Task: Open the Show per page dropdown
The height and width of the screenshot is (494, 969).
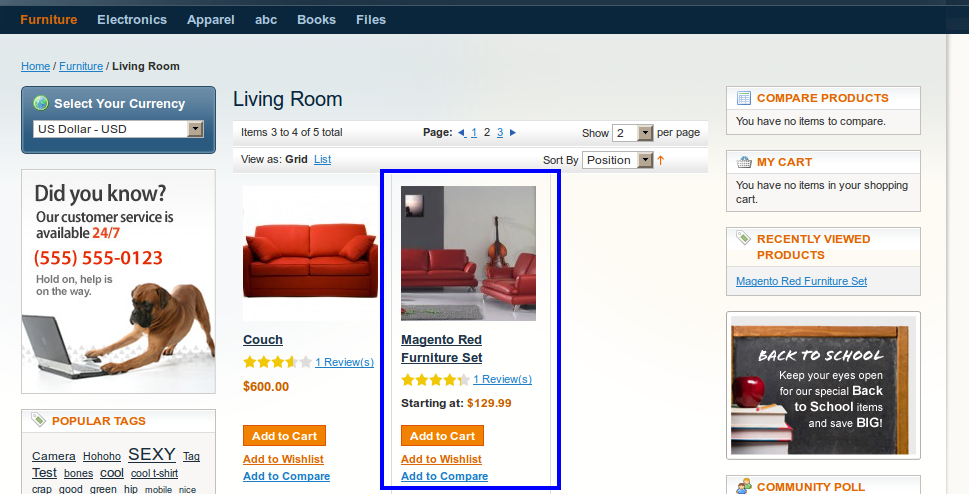Action: click(x=632, y=133)
